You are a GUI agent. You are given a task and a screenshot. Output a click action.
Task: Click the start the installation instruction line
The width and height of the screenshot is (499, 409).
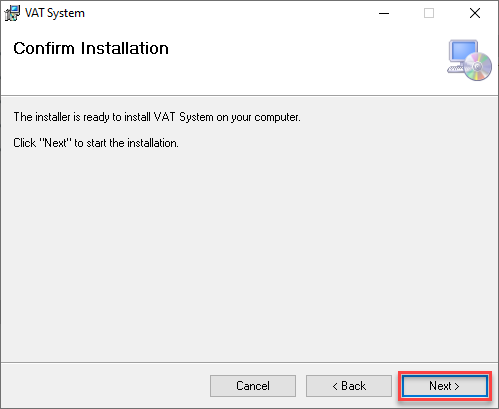(x=96, y=143)
